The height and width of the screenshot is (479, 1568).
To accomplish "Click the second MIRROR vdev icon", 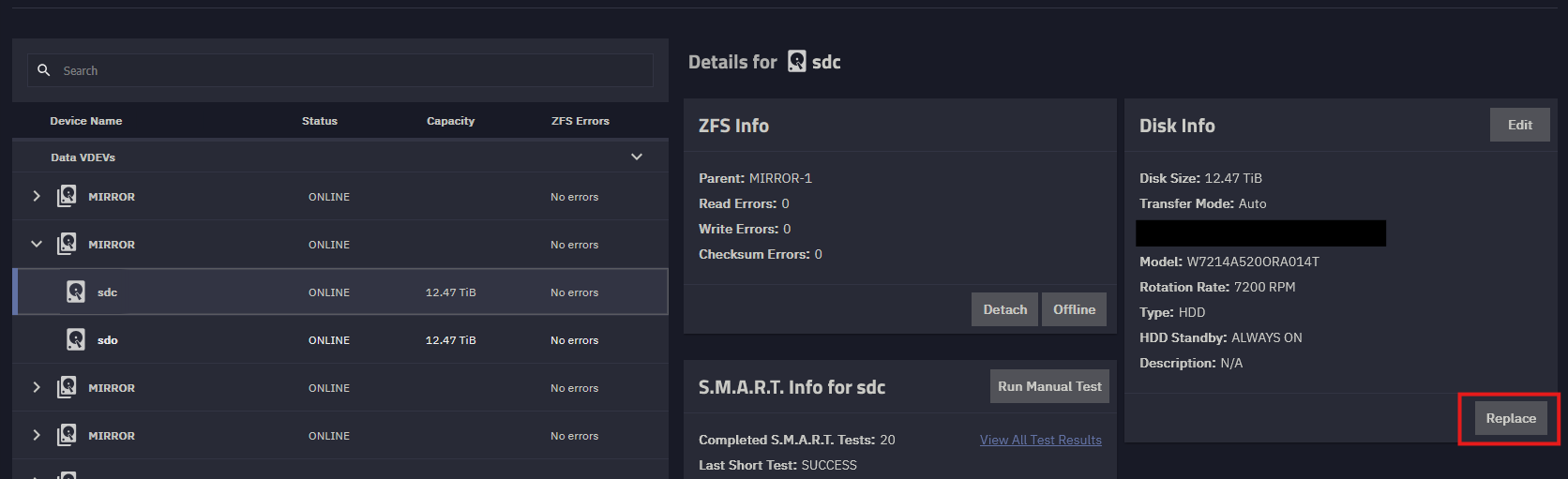I will (67, 244).
